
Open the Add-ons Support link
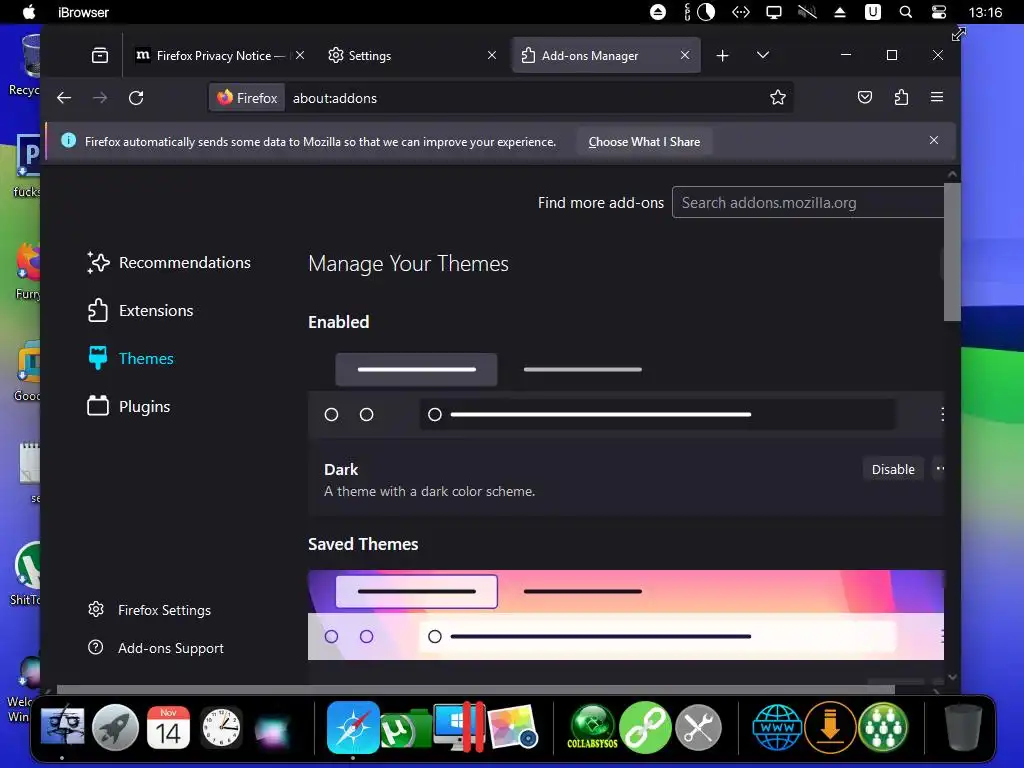pyautogui.click(x=155, y=648)
